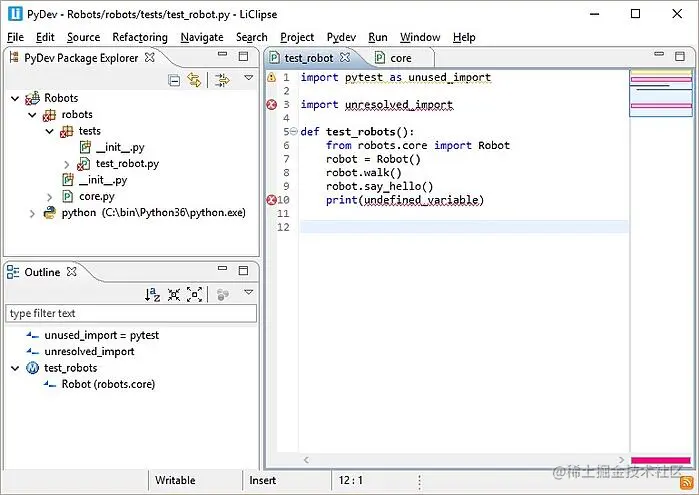The height and width of the screenshot is (495, 699).
Task: Select unused_import = pytest in Outline
Action: click(101, 335)
